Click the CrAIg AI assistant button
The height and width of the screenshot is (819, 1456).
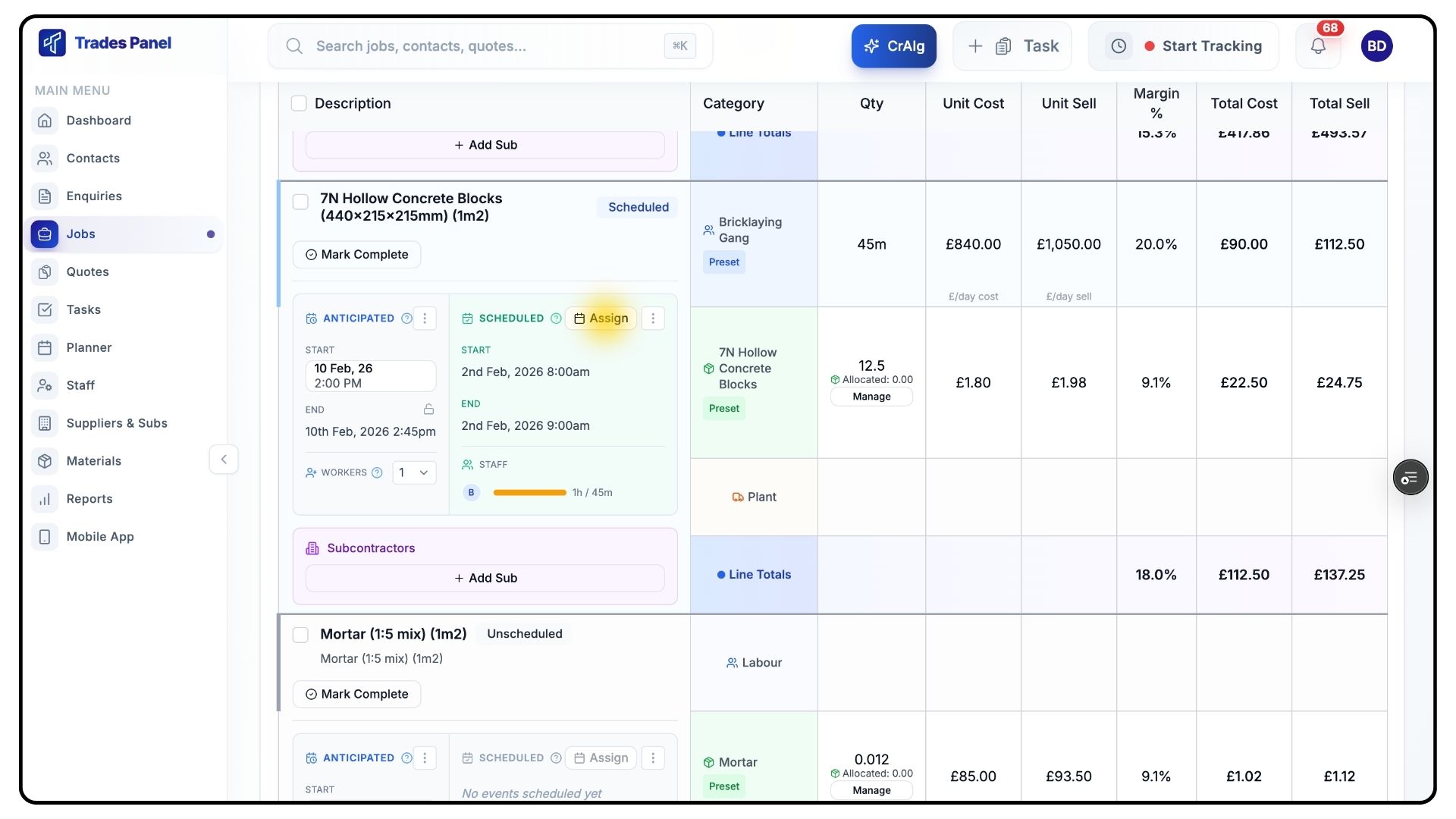click(x=893, y=46)
